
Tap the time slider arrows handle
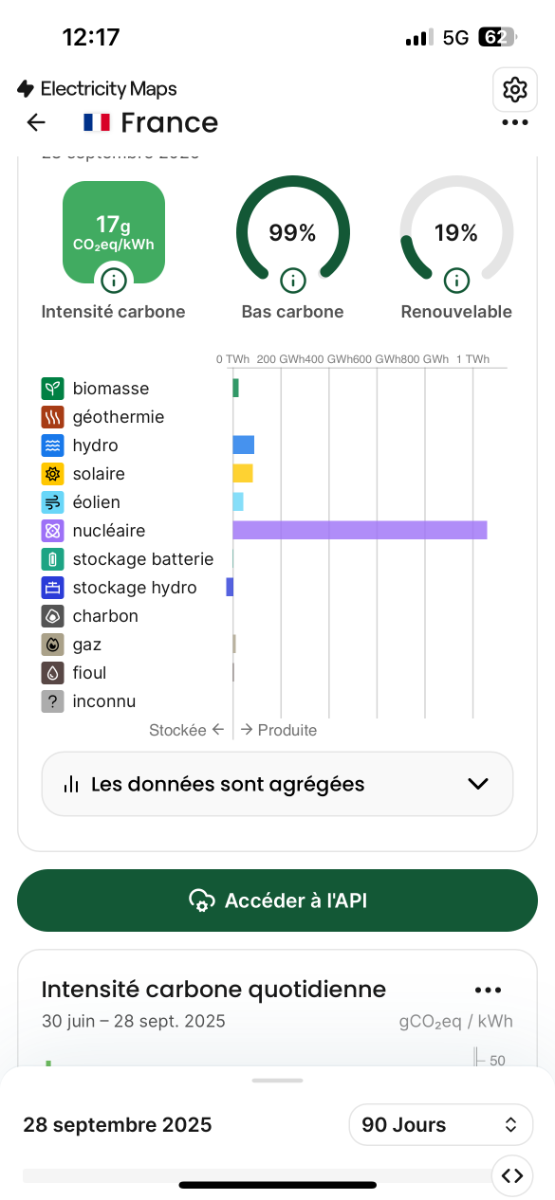(511, 1175)
